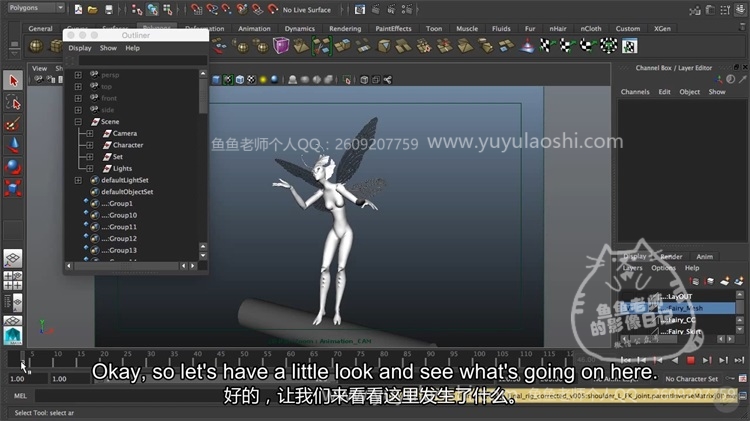This screenshot has height=421, width=750.
Task: Create polygon sphere from shelf
Action: pos(36,46)
